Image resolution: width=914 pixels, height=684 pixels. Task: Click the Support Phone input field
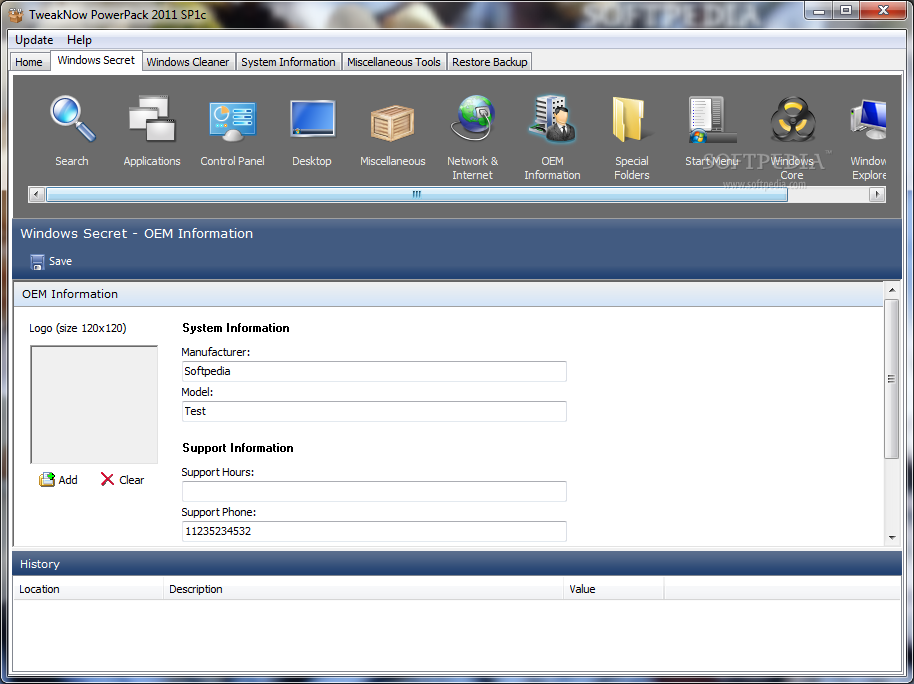374,531
